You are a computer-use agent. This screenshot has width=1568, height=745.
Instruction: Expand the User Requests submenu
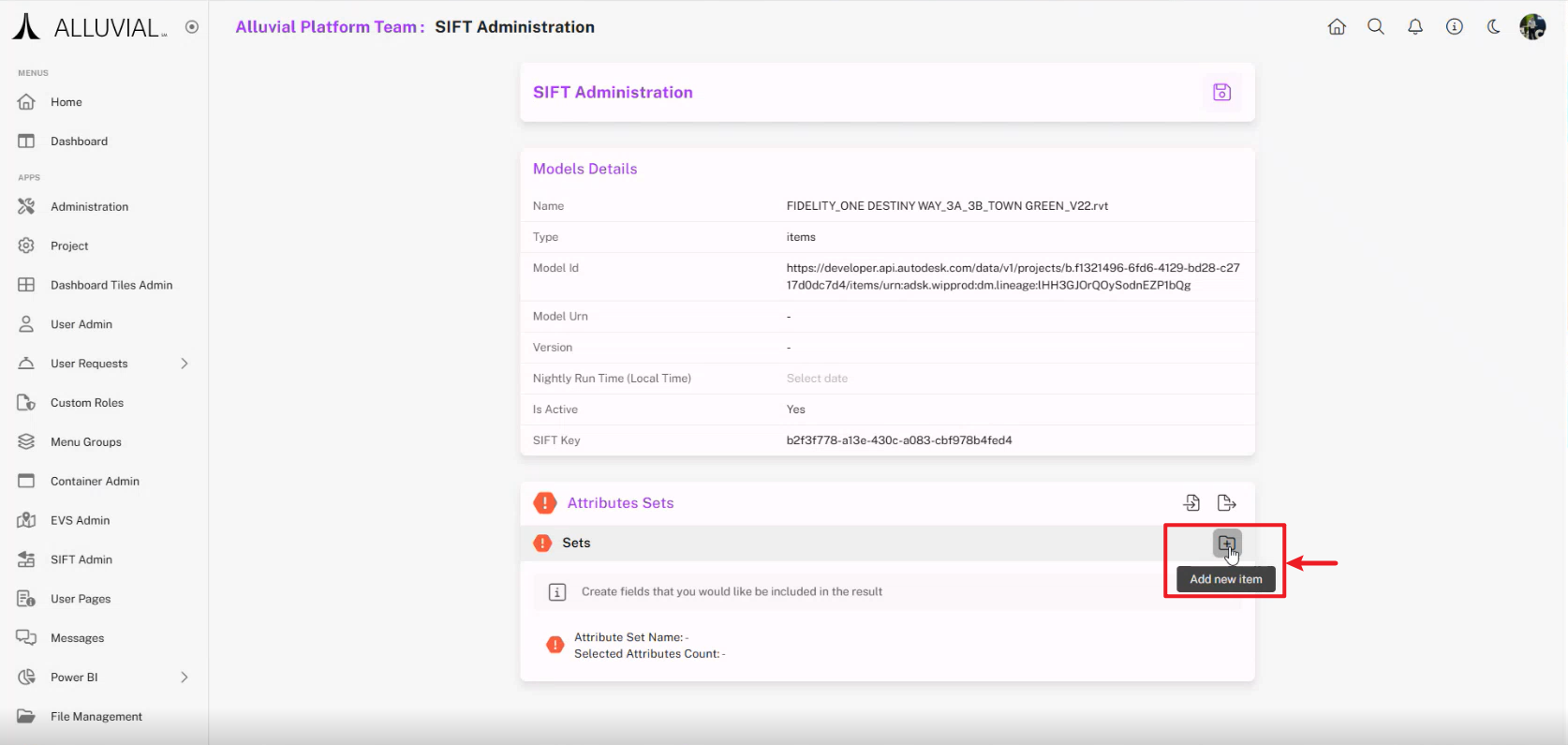pyautogui.click(x=185, y=364)
